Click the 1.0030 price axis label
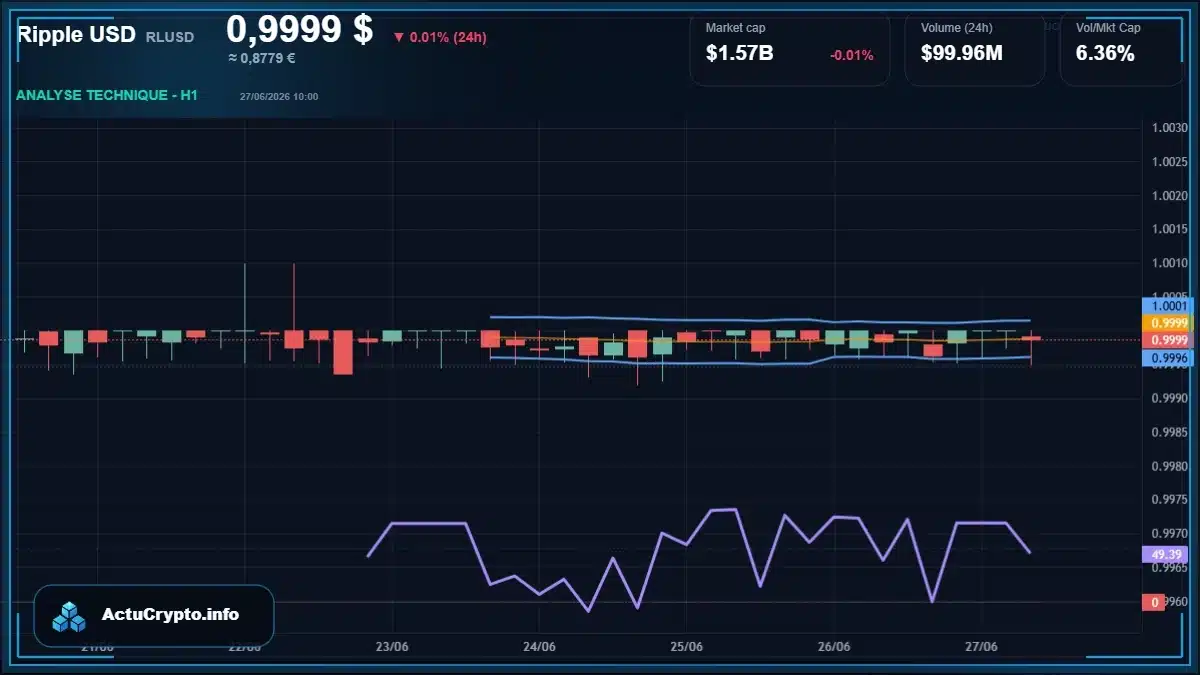1200x675 pixels. pyautogui.click(x=1169, y=128)
